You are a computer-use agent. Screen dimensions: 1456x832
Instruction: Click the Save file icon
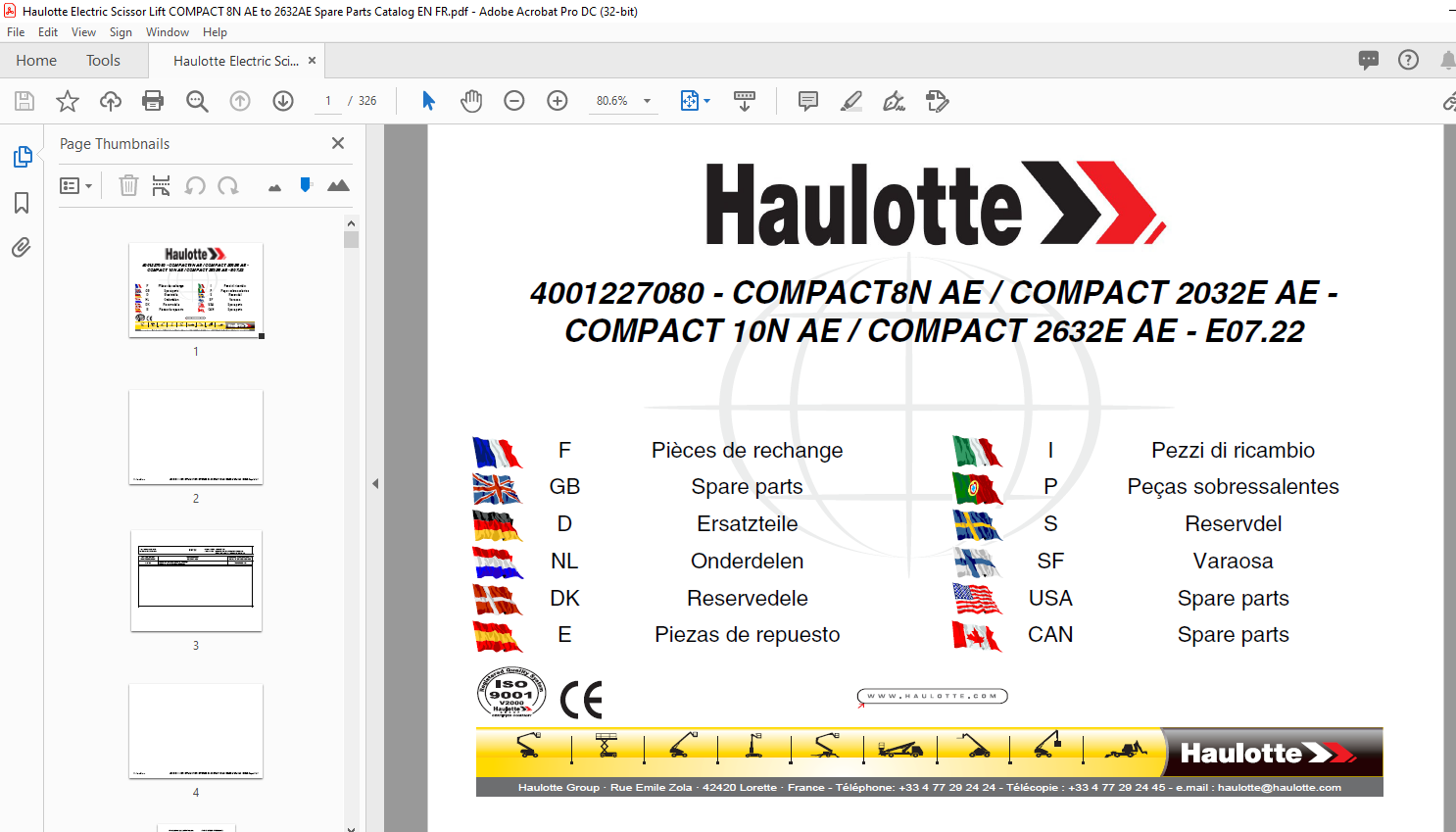24,101
